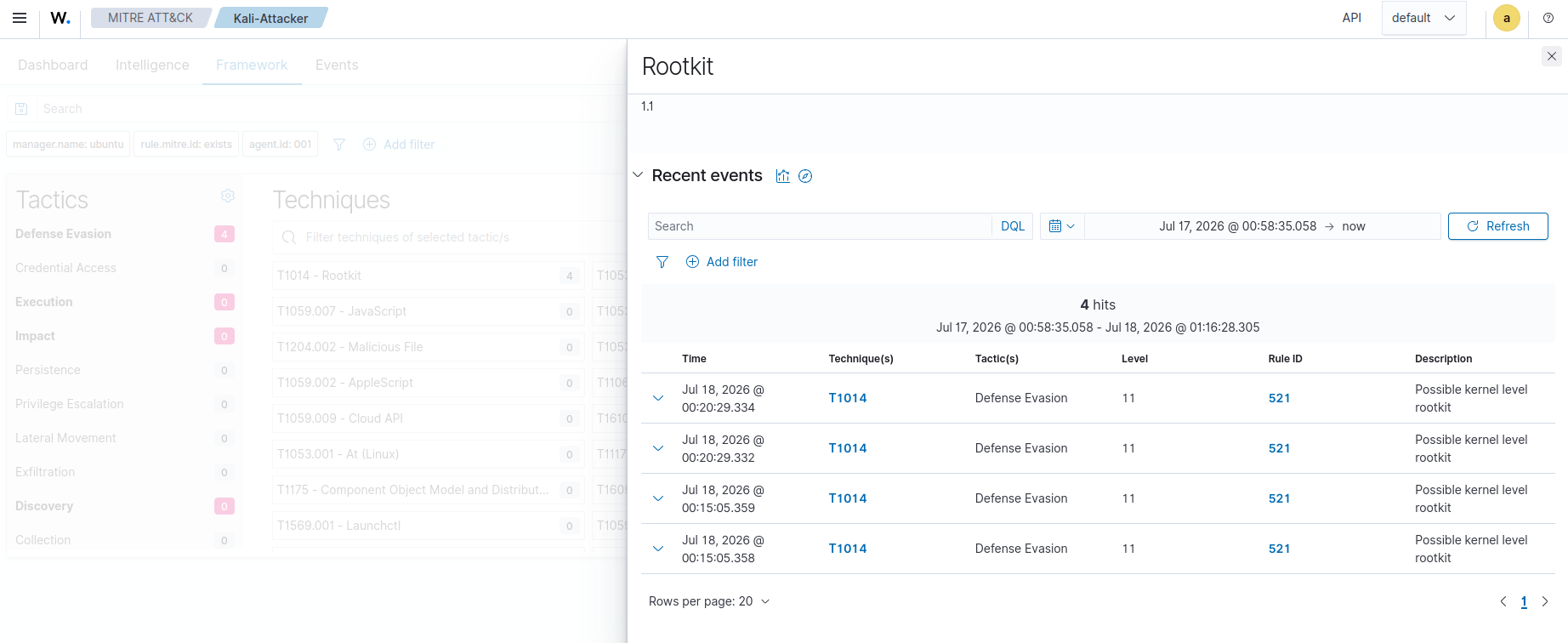
Task: Collapse the Recent events section
Action: (639, 175)
